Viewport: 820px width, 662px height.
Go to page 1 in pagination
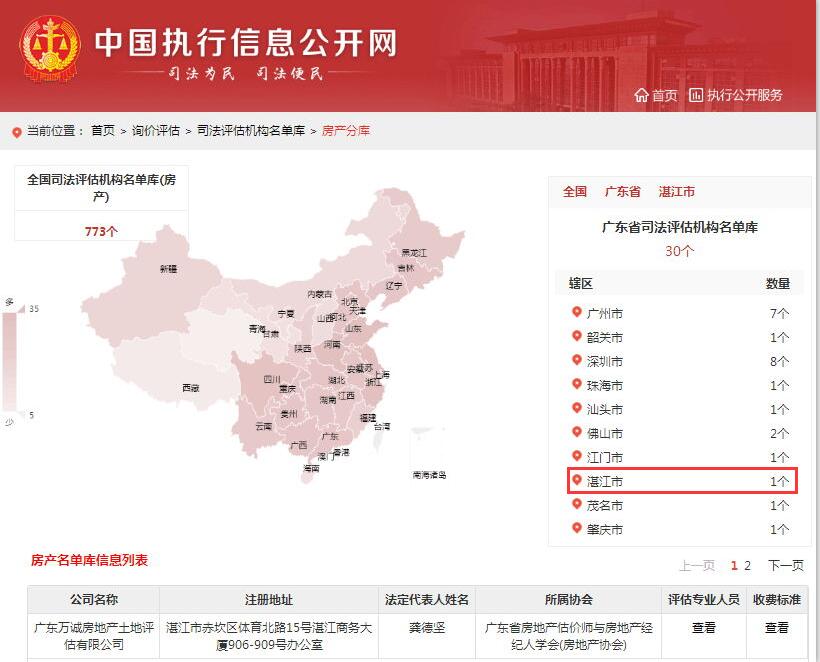734,566
